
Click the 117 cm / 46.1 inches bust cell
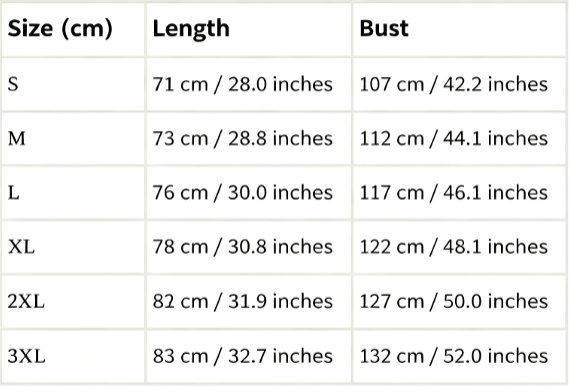459,193
